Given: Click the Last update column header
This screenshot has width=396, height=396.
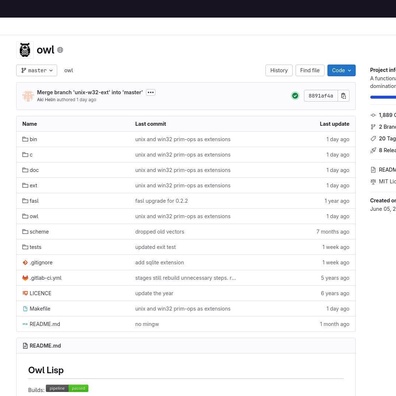Looking at the screenshot, I should pos(334,124).
